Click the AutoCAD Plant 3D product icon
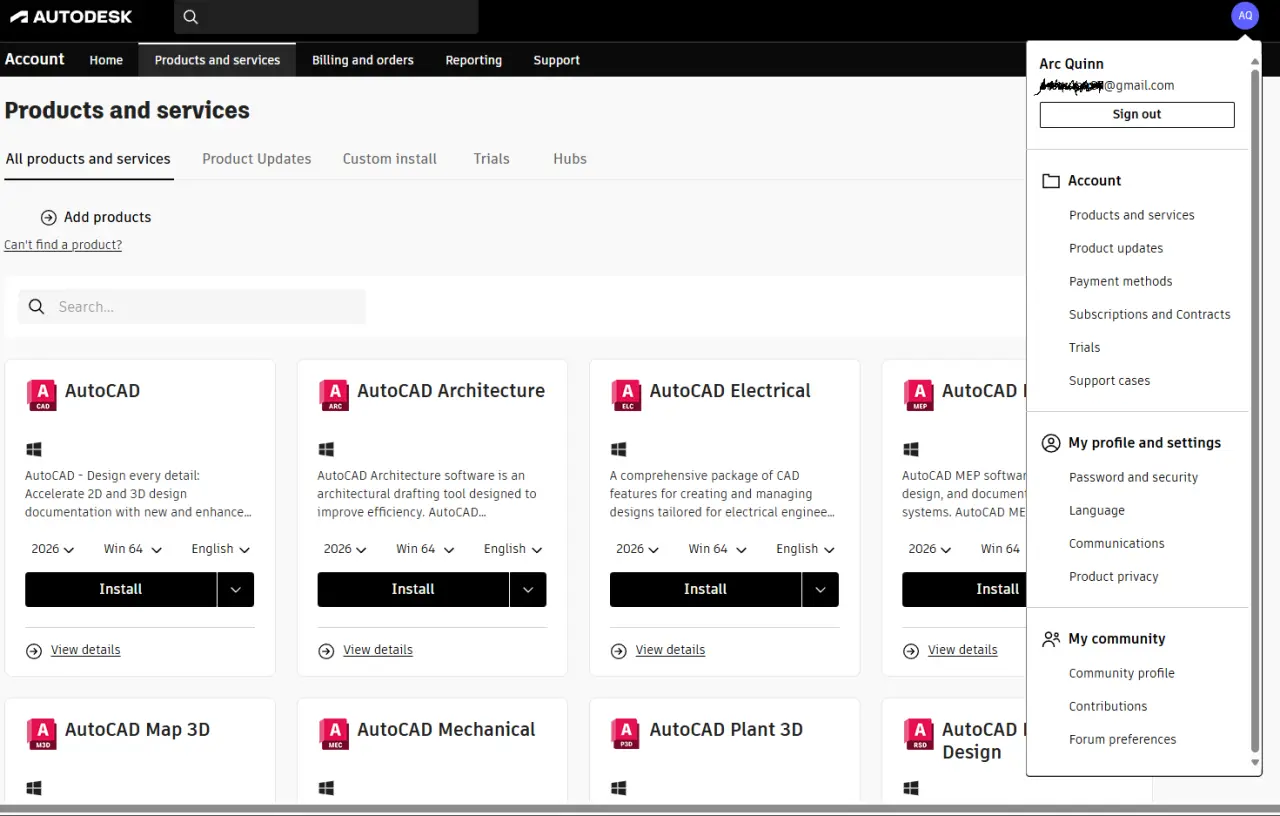The height and width of the screenshot is (816, 1280). coord(626,734)
